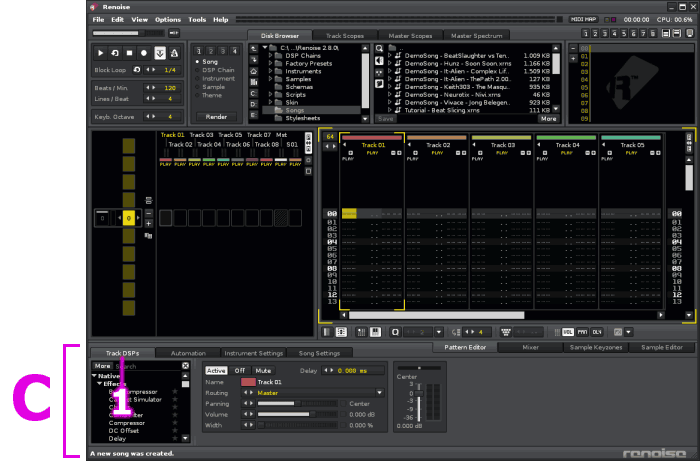The image size is (700, 461).
Task: Expand the DSP Chains folder
Action: coord(270,56)
